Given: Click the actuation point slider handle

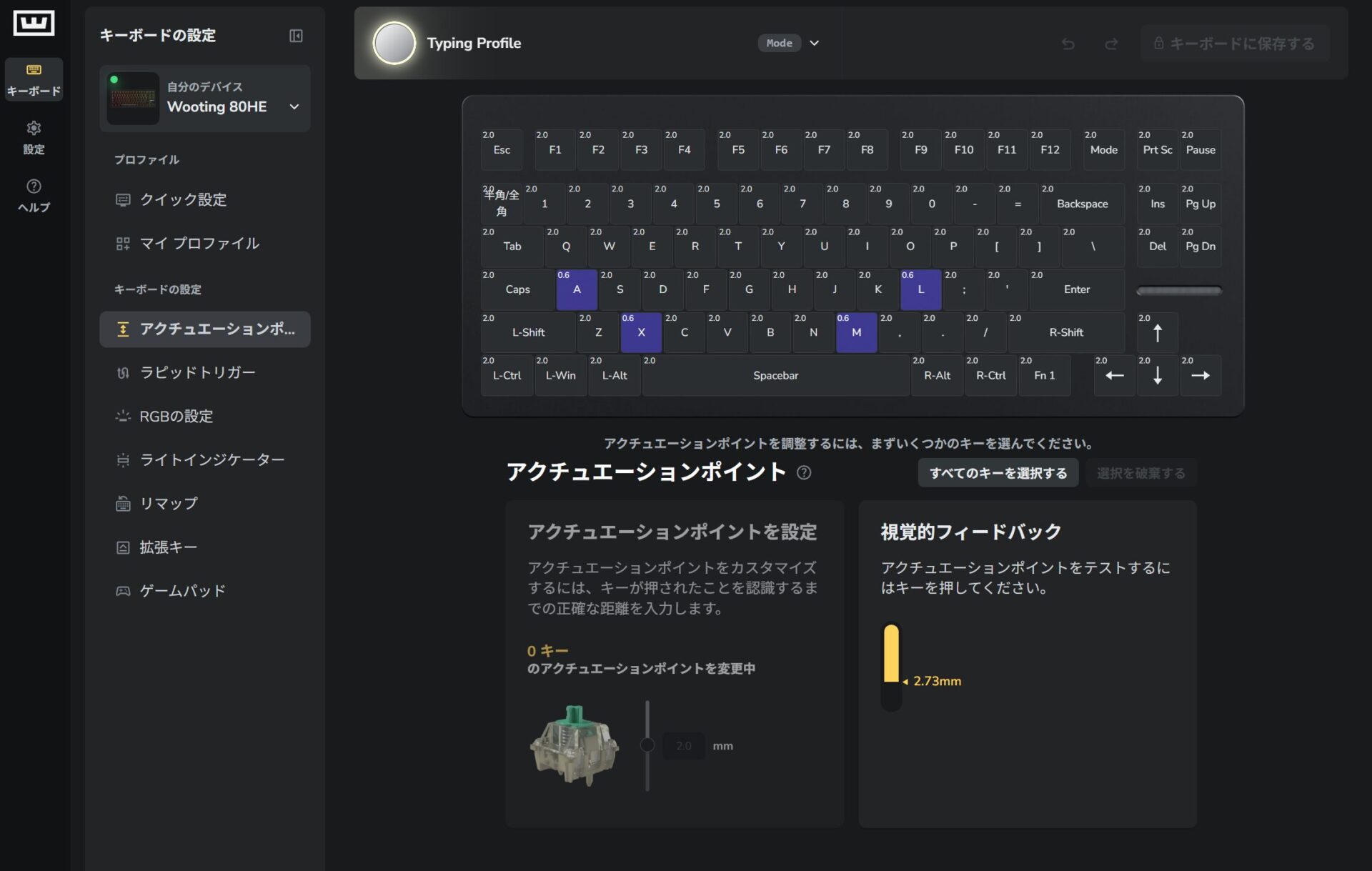Looking at the screenshot, I should (x=647, y=745).
